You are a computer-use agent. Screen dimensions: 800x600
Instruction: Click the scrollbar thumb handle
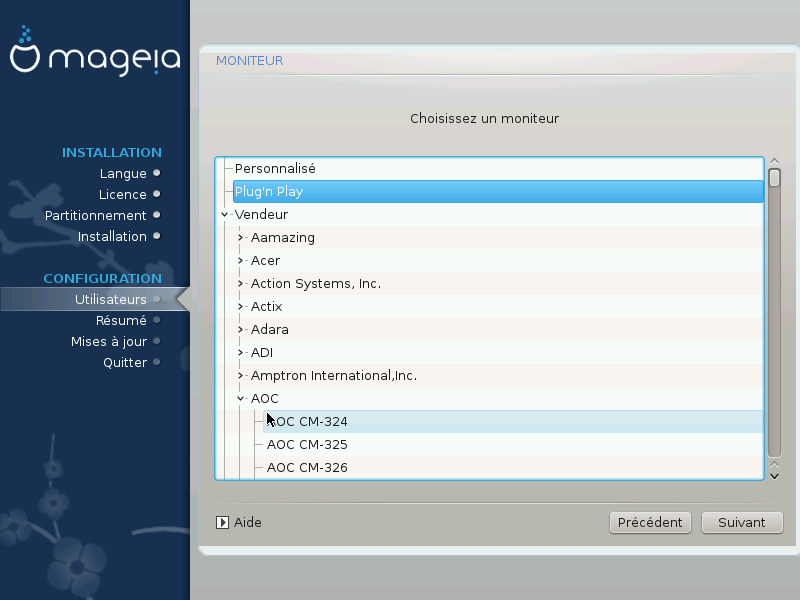pyautogui.click(x=774, y=178)
